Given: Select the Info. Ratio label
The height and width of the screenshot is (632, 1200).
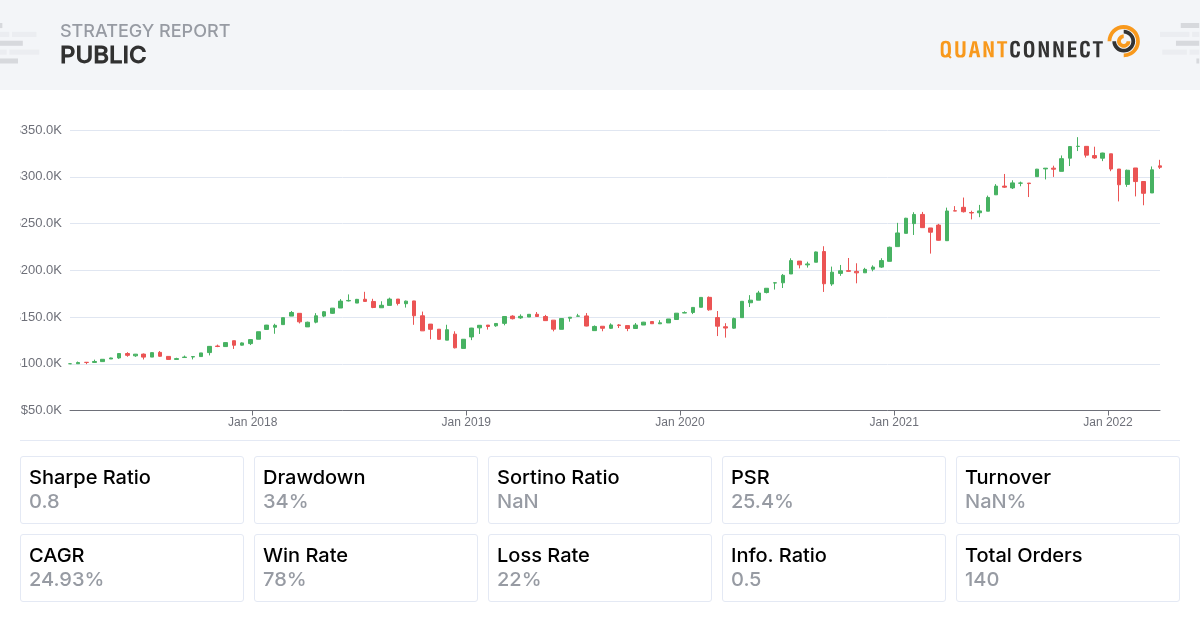Looking at the screenshot, I should click(779, 556).
